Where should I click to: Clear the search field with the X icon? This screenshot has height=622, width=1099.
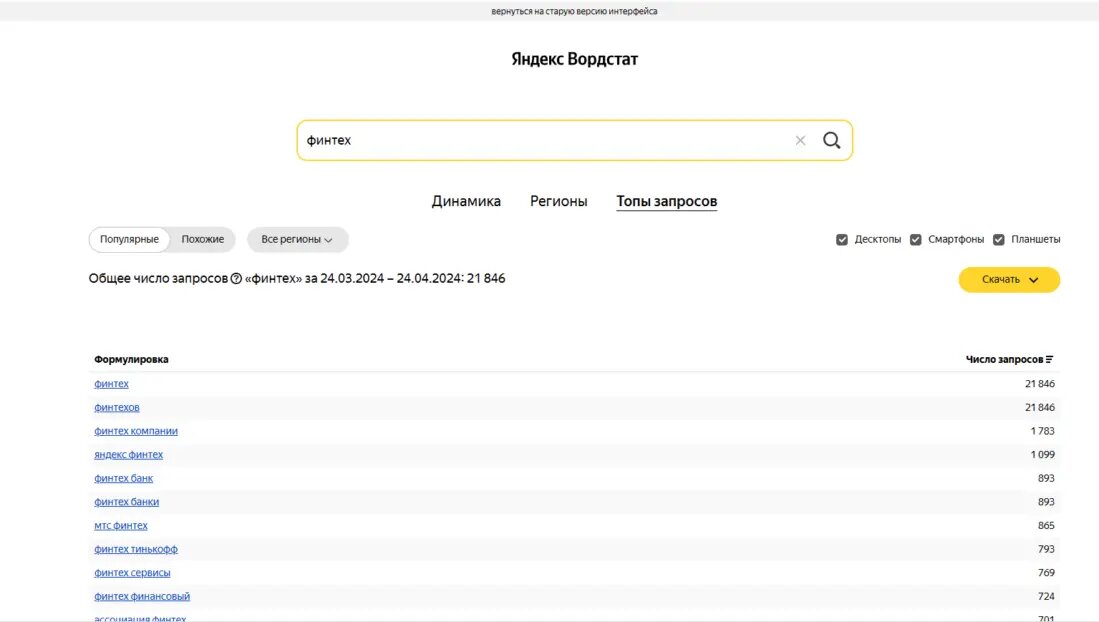tap(800, 140)
